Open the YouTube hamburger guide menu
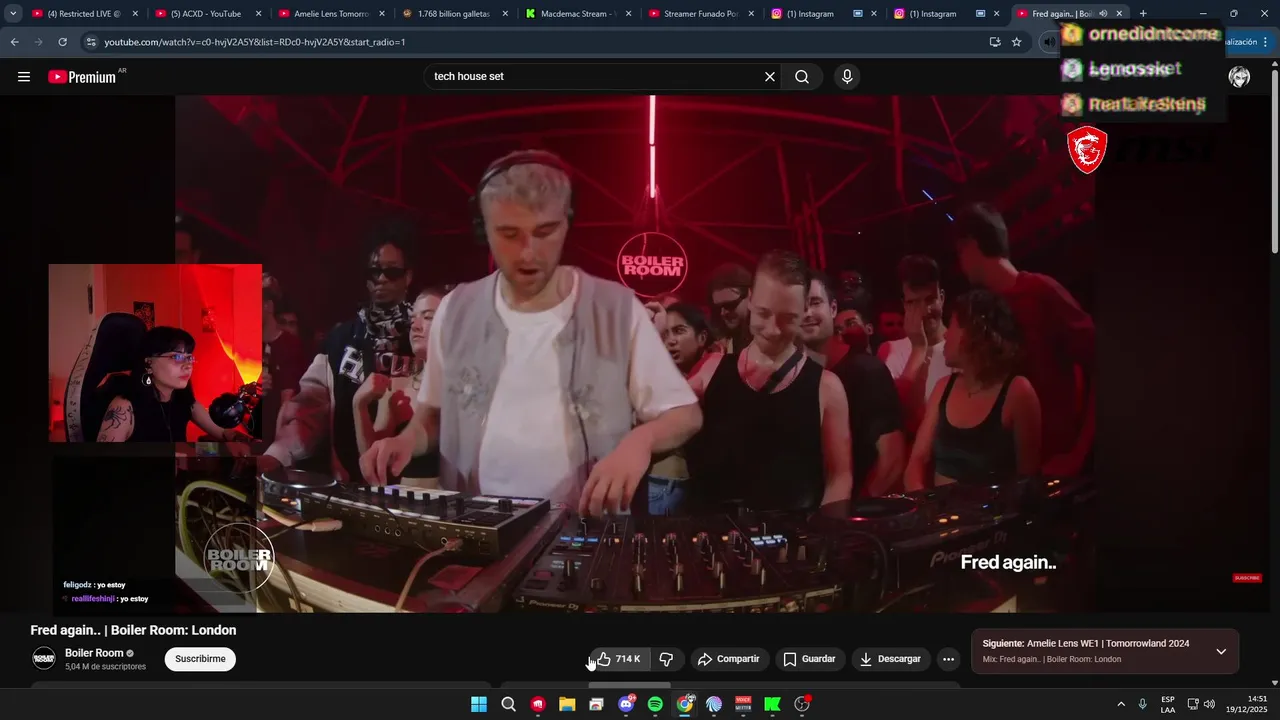 pyautogui.click(x=24, y=77)
